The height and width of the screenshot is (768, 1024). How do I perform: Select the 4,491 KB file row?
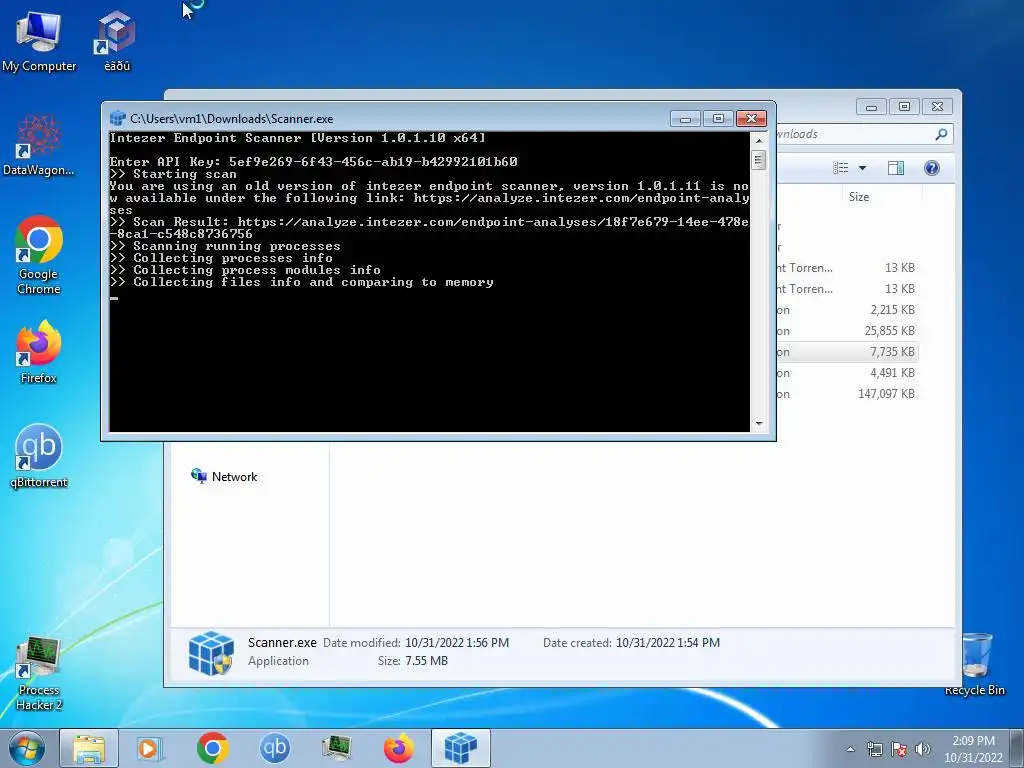846,372
